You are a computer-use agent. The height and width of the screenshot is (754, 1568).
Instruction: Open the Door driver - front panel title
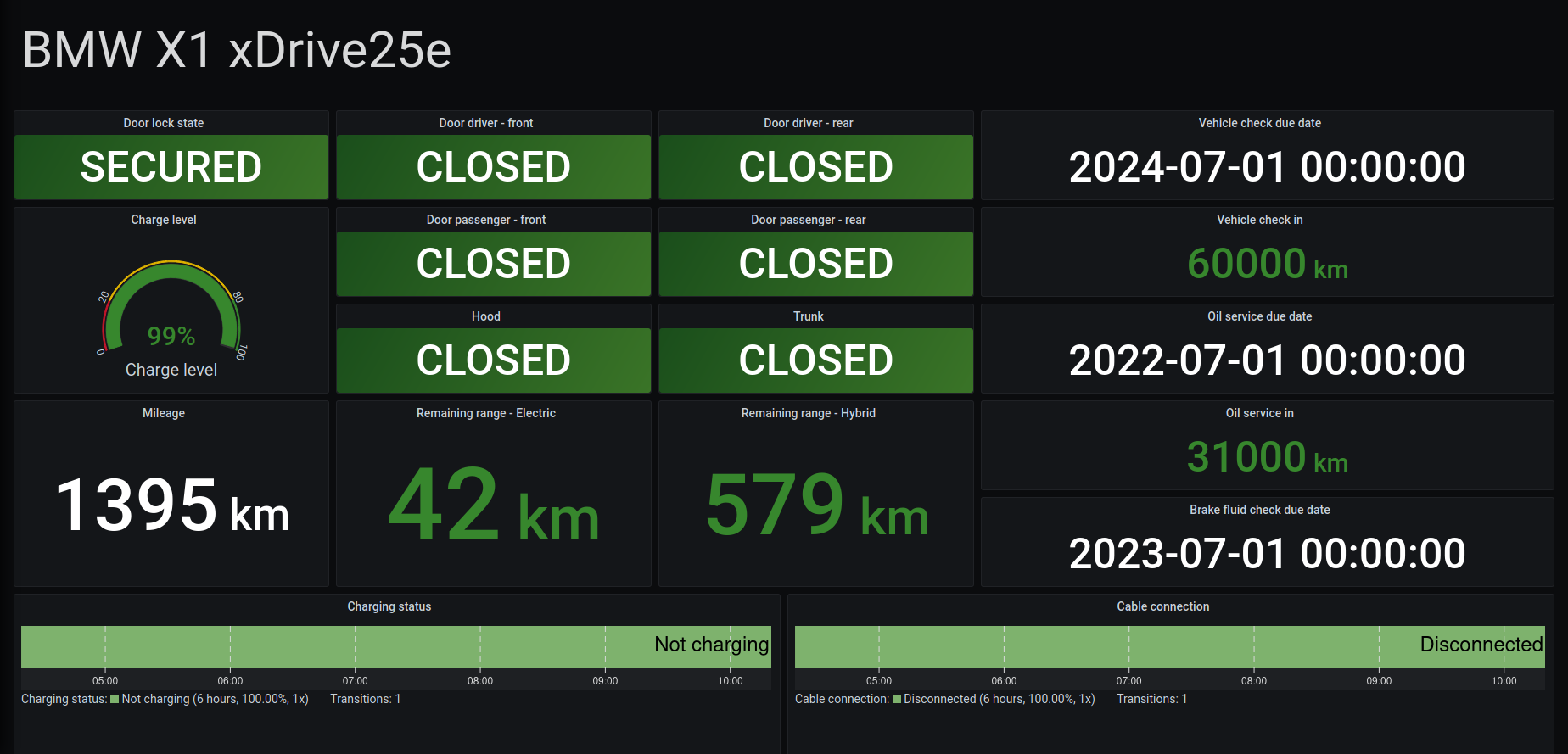(486, 123)
